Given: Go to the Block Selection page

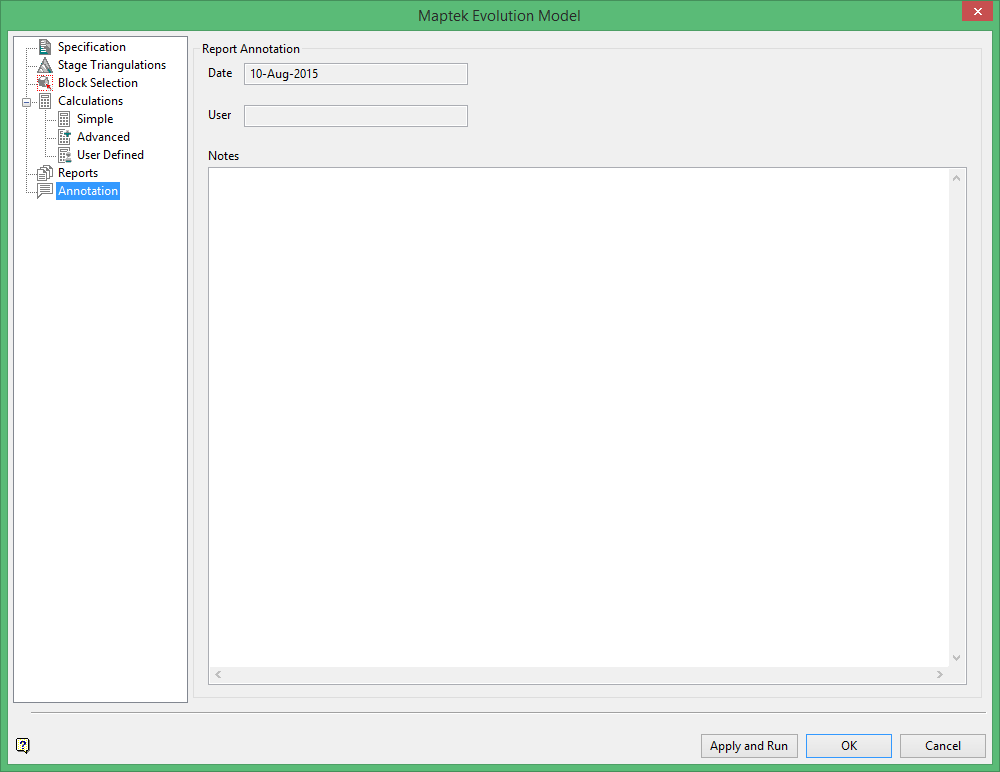Looking at the screenshot, I should pos(98,83).
